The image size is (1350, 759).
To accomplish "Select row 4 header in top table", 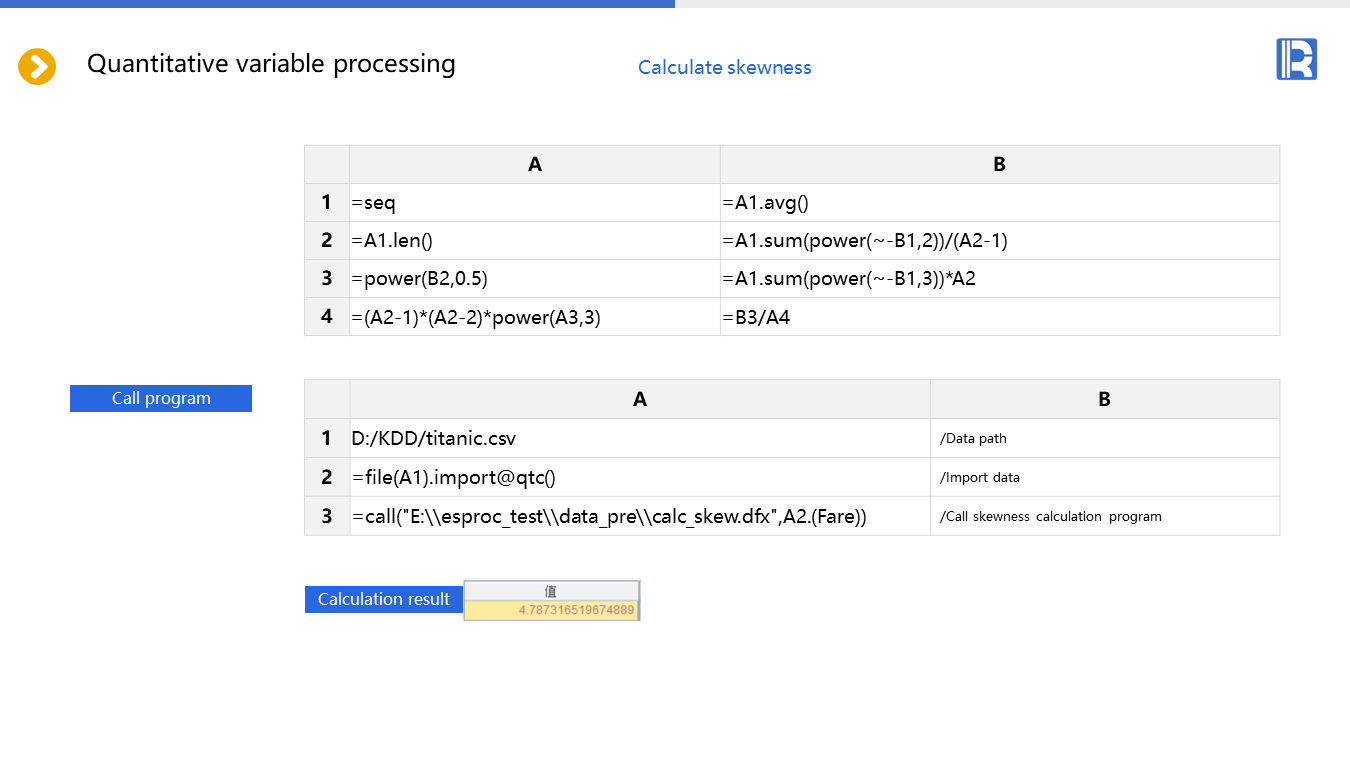I will pos(327,317).
